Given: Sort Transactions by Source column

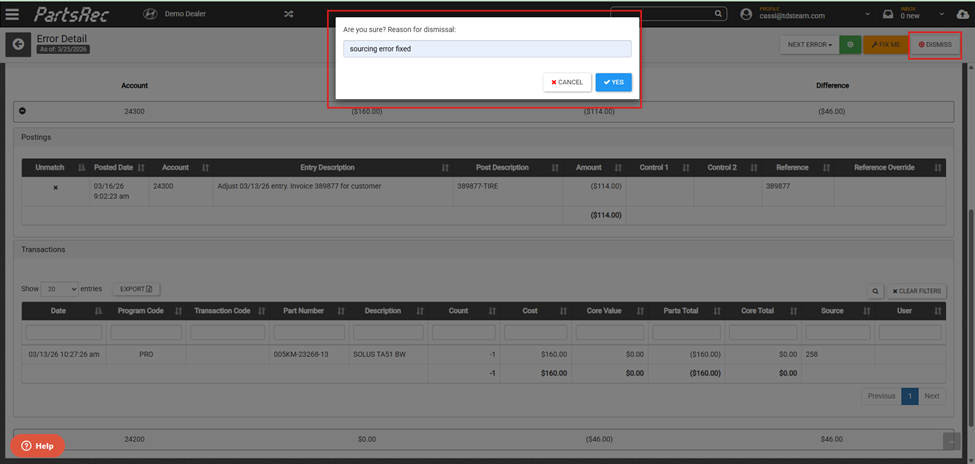Looking at the screenshot, I should (838, 310).
